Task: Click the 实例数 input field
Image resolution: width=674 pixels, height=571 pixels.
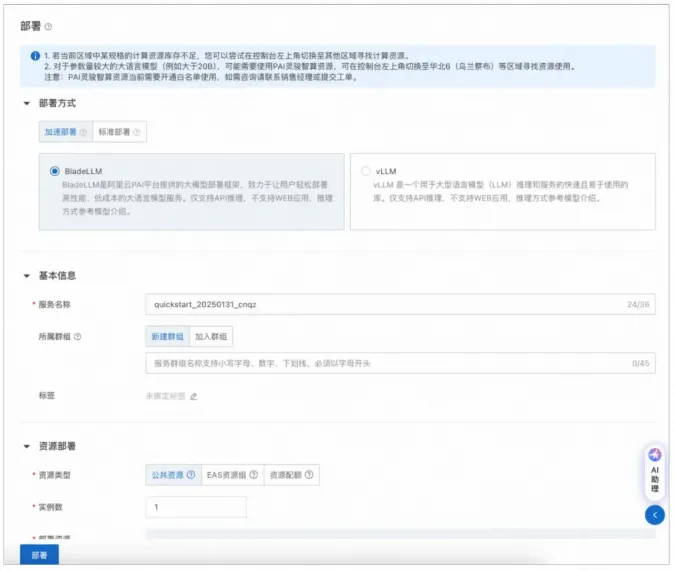Action: (196, 507)
